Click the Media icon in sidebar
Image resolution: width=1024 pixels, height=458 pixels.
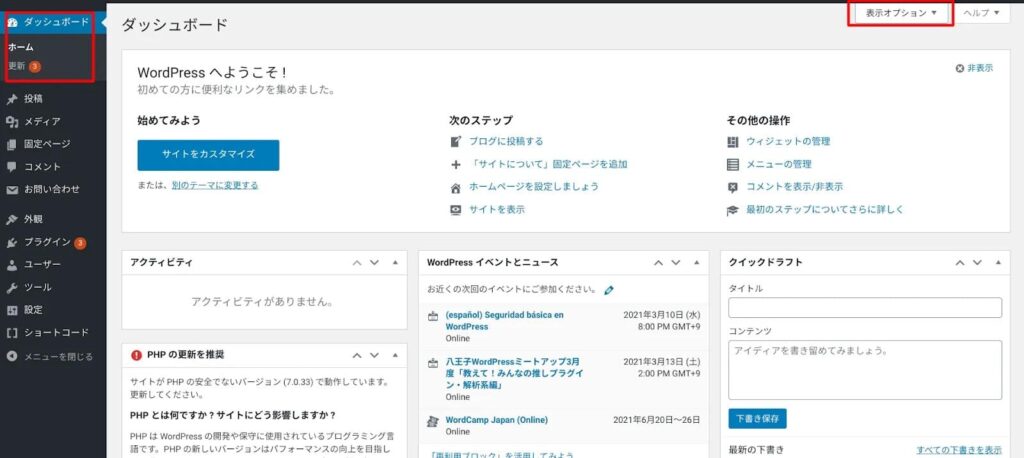pyautogui.click(x=12, y=122)
